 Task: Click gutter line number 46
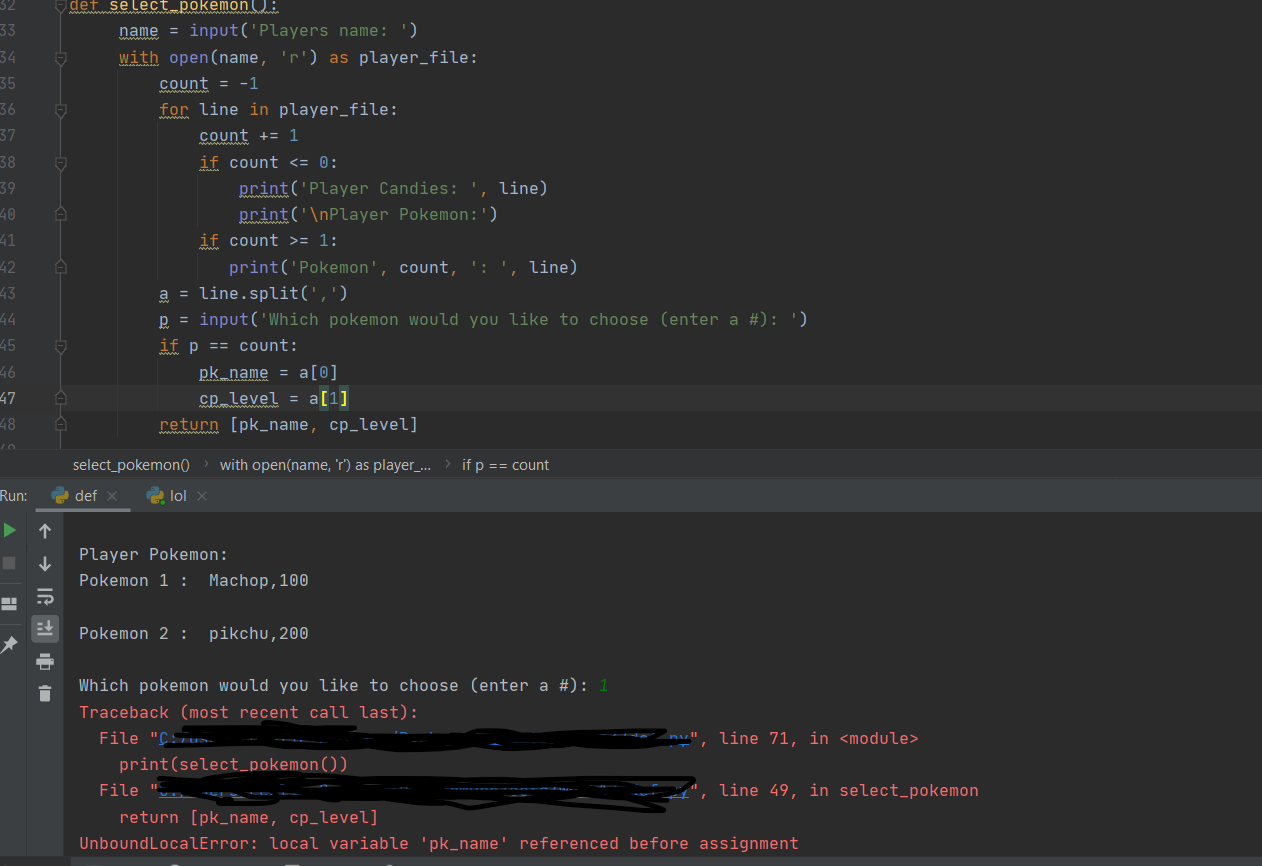(x=8, y=372)
